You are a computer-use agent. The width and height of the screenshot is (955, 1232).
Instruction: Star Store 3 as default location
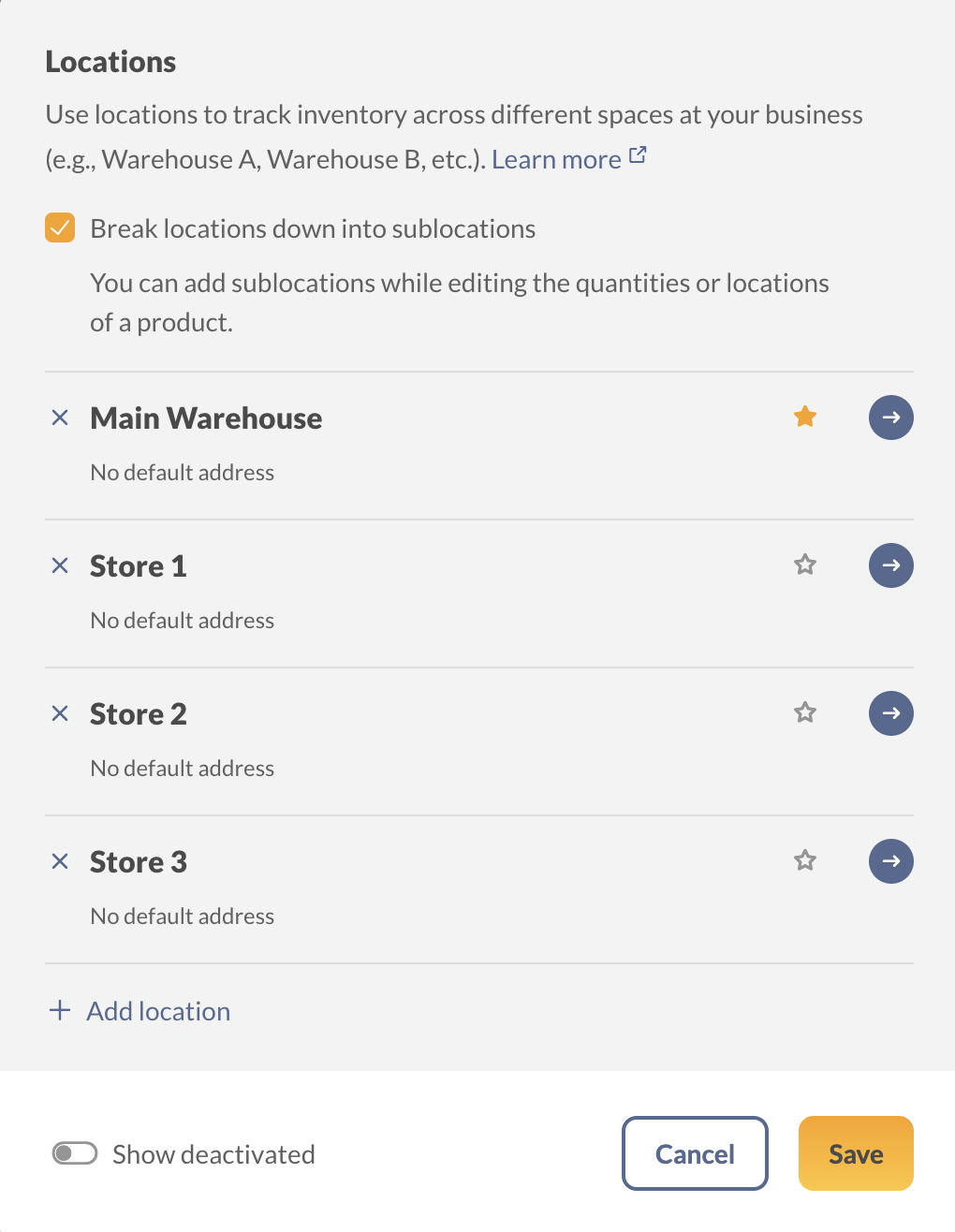(x=805, y=860)
